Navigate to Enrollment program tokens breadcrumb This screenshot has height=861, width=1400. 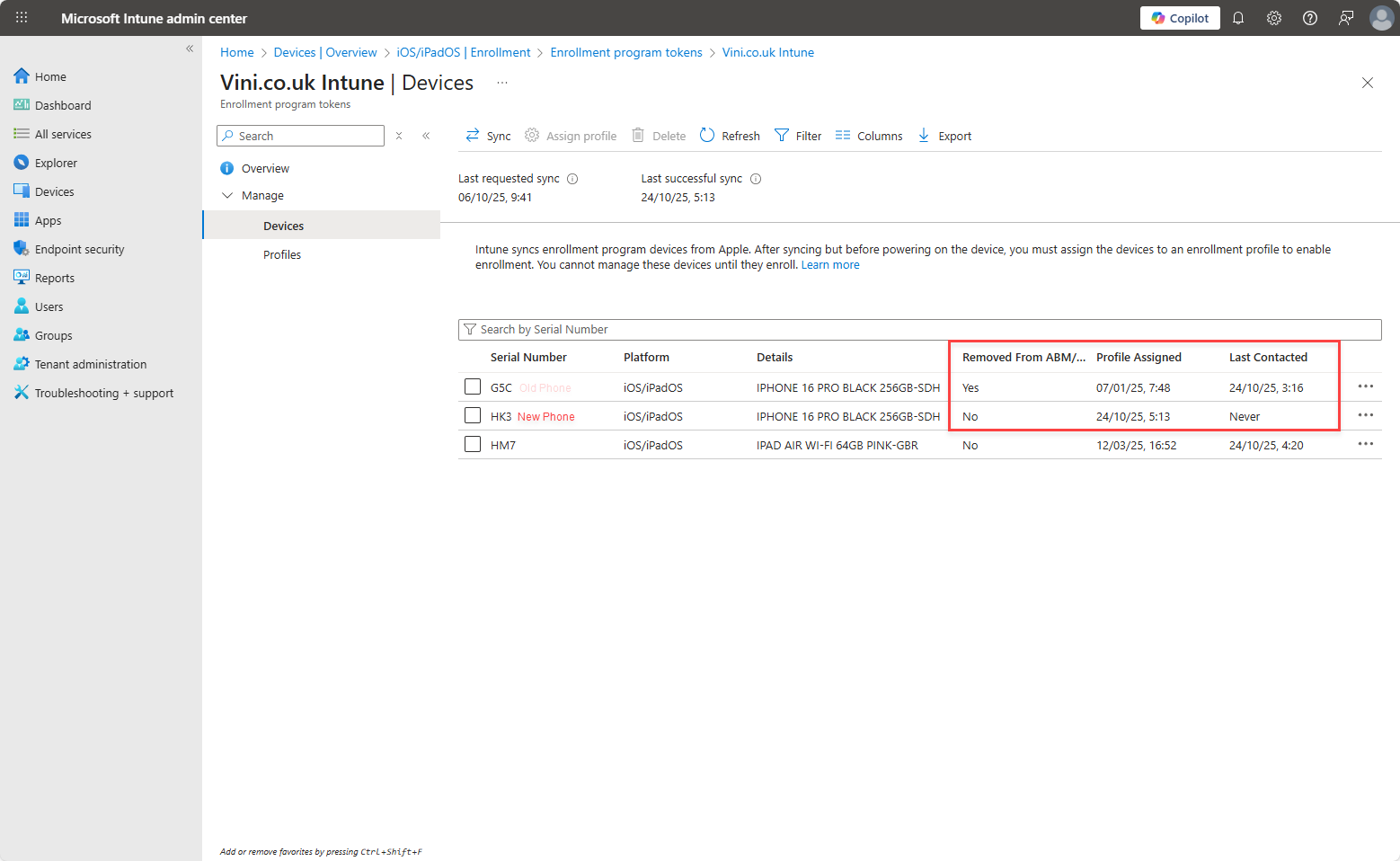pyautogui.click(x=626, y=53)
